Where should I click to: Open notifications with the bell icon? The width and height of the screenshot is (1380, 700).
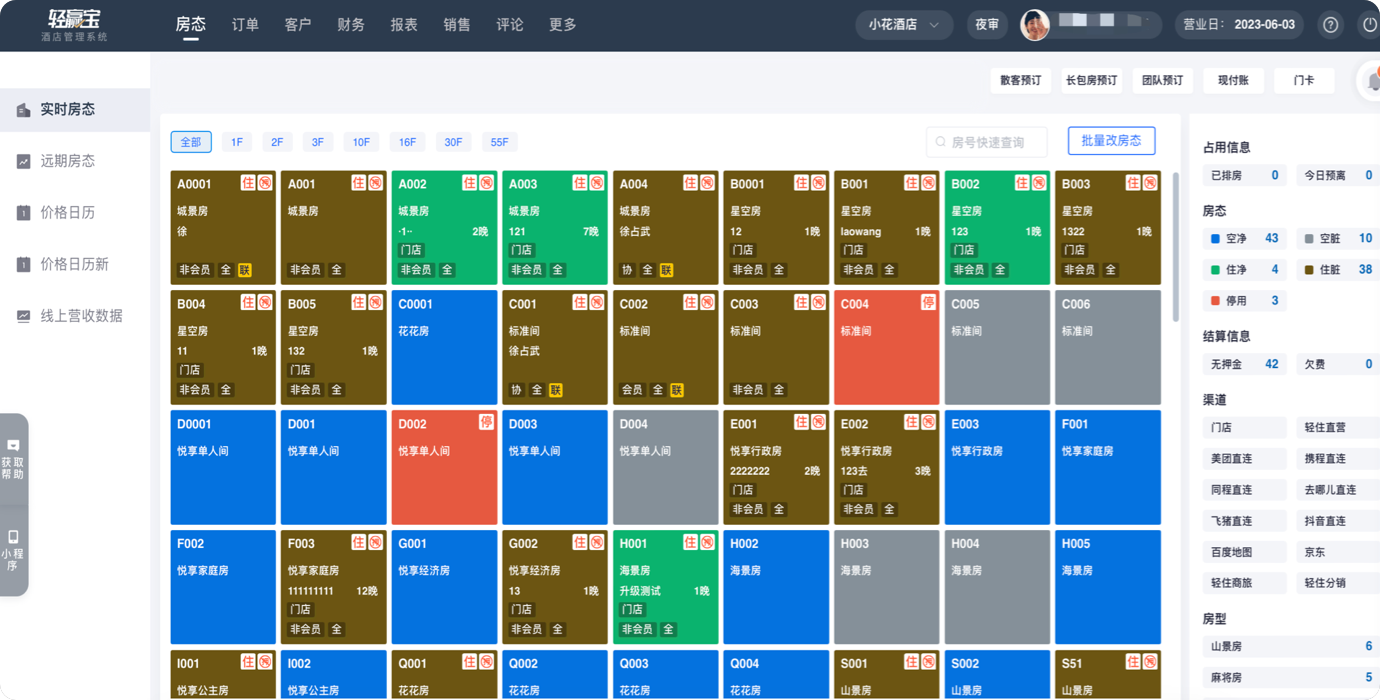point(1371,82)
